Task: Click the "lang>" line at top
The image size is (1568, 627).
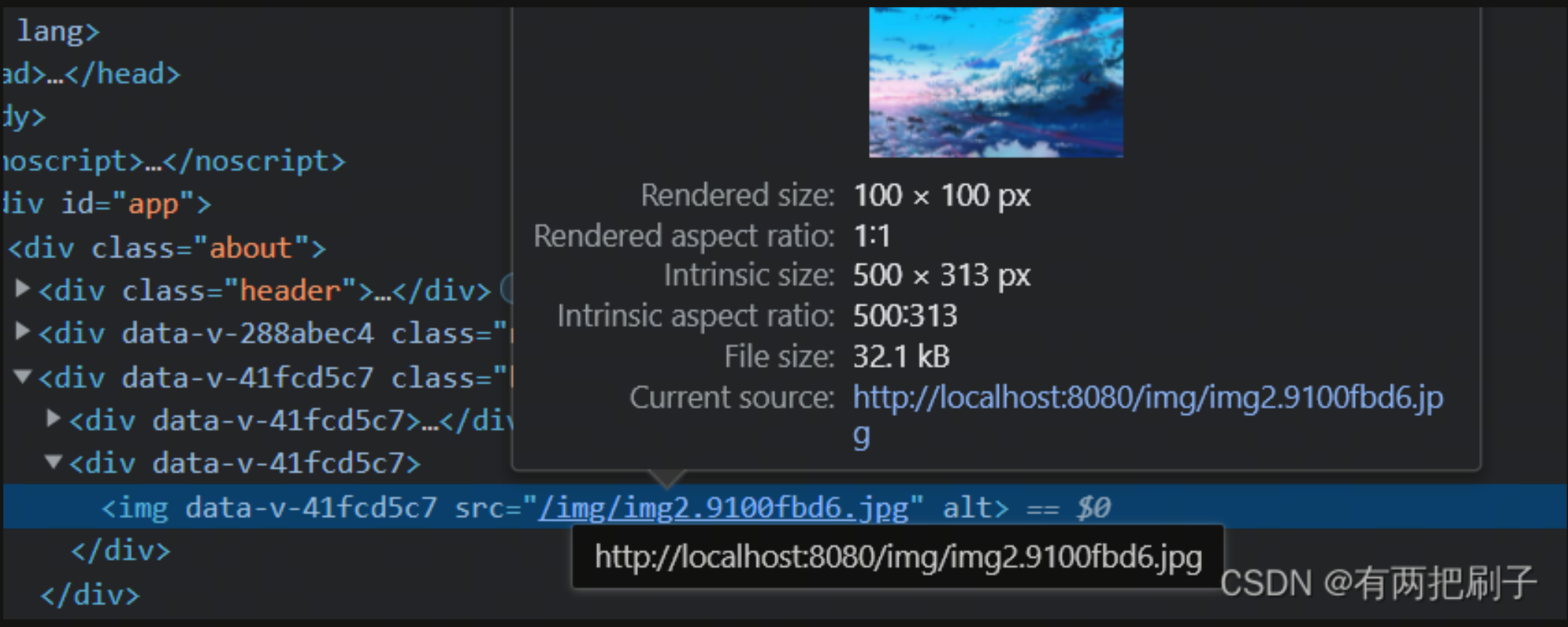Action: 58,31
